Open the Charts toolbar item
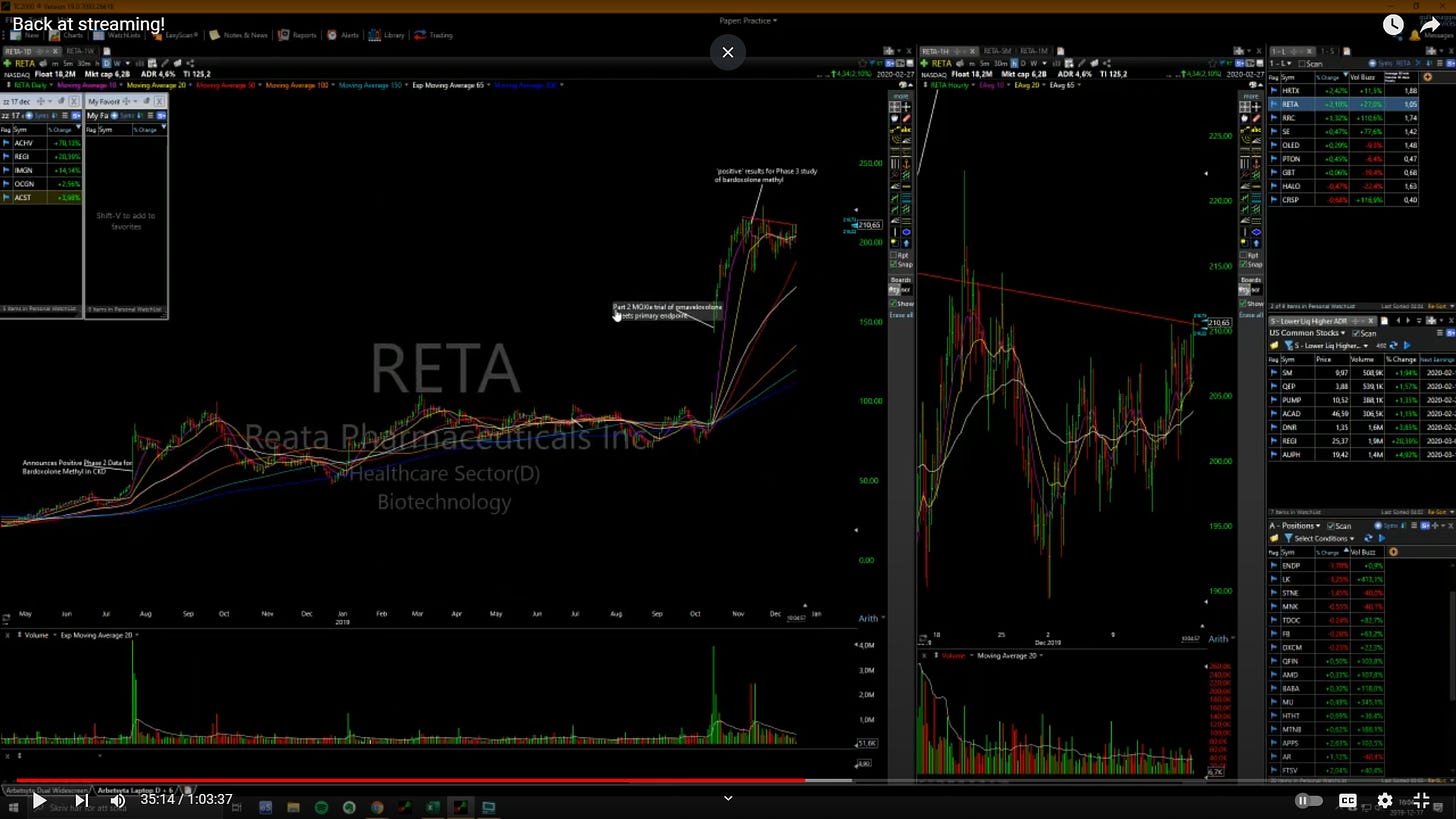The height and width of the screenshot is (819, 1456). 67,35
